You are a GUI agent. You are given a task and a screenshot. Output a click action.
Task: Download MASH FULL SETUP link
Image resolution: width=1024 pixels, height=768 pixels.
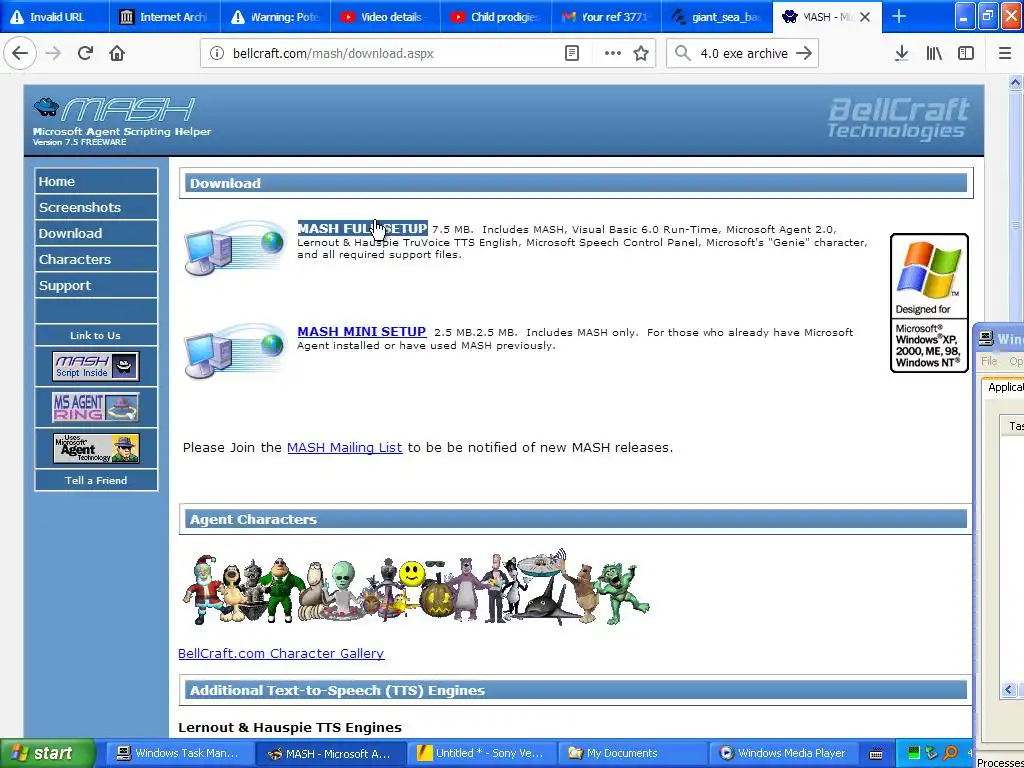362,229
